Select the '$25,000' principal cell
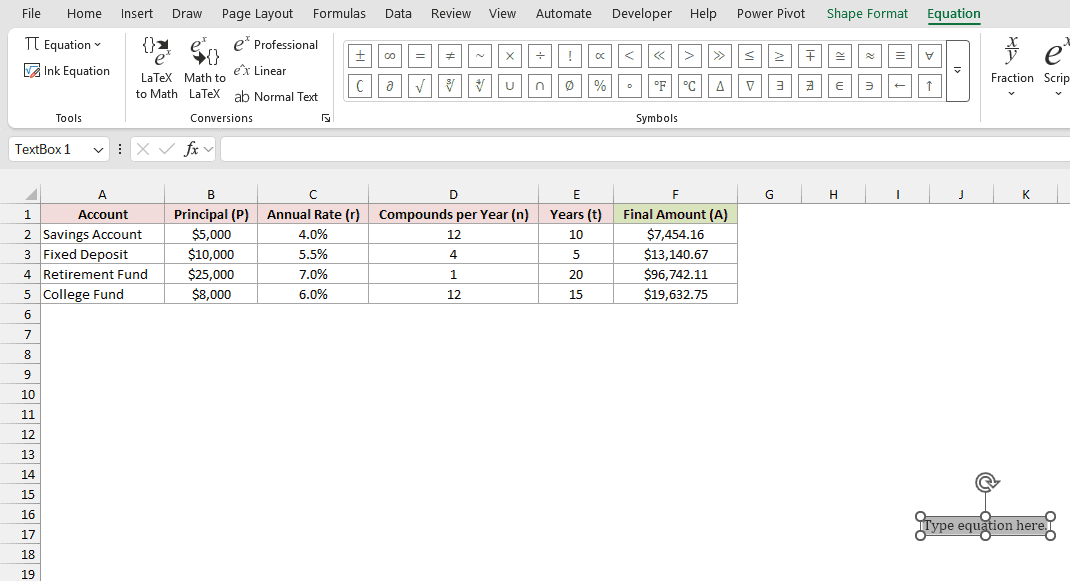Screen dimensions: 1070x581 (211, 274)
